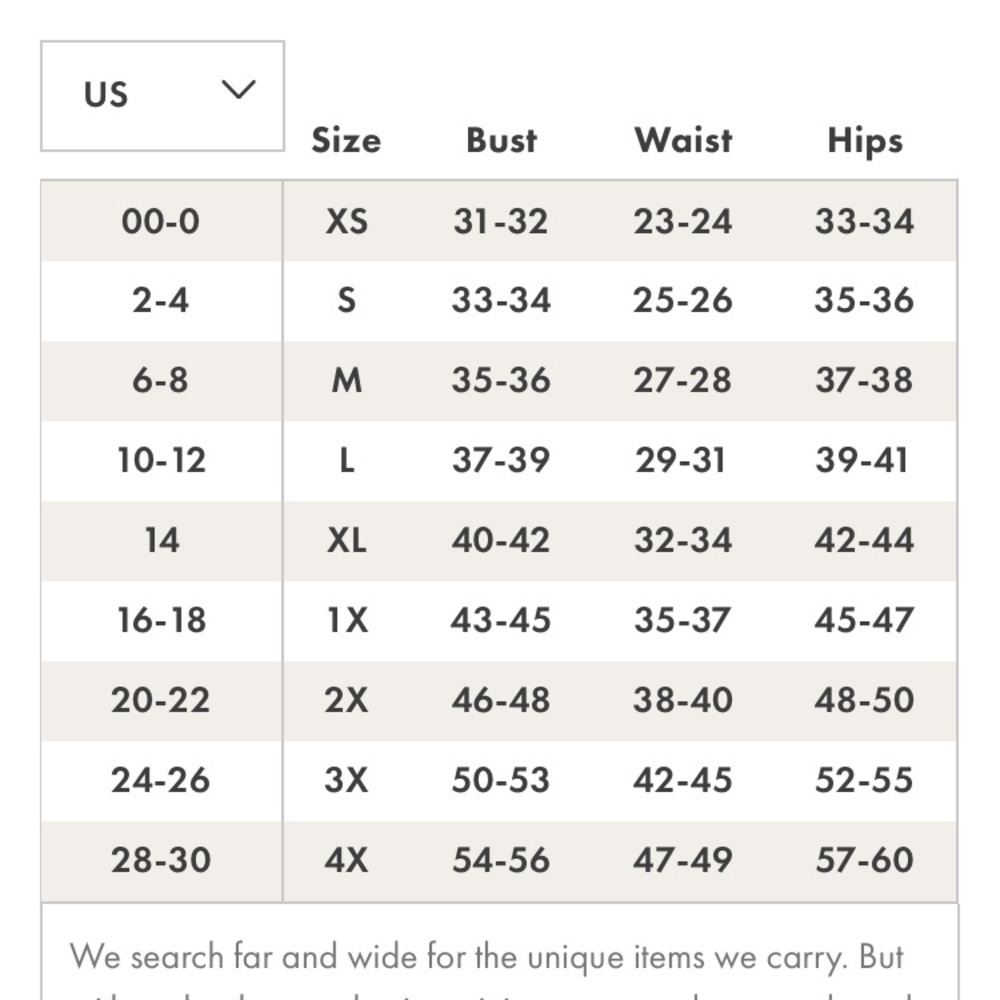Open the US size region dropdown
1000x1000 pixels.
pos(163,96)
